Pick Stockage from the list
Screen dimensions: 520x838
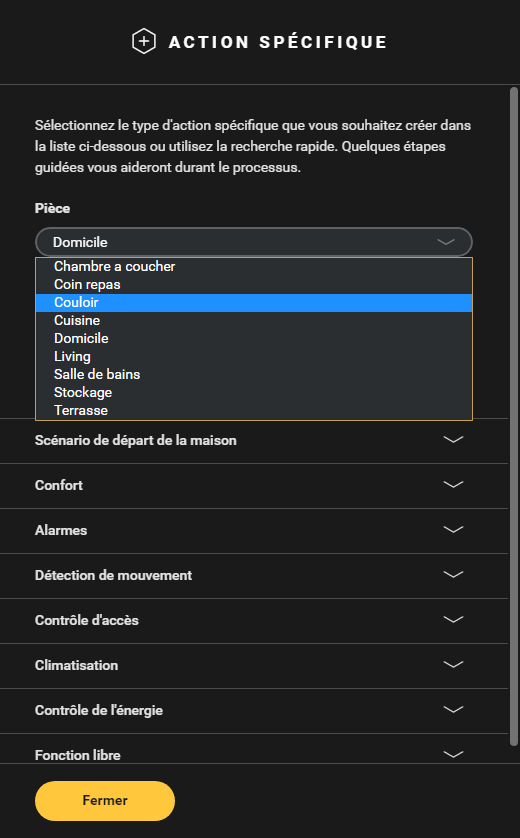point(254,392)
